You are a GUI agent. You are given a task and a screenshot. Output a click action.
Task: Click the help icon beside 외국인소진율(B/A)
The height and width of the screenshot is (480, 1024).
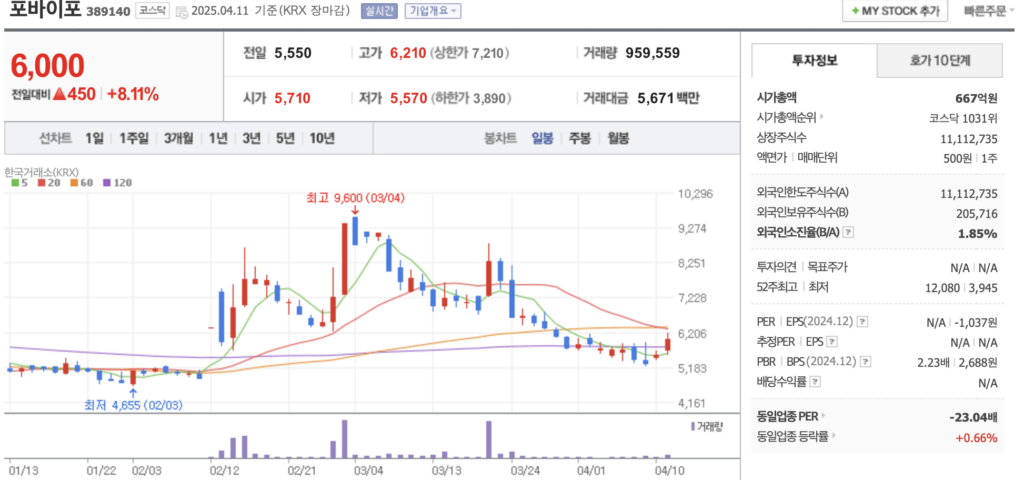(849, 234)
